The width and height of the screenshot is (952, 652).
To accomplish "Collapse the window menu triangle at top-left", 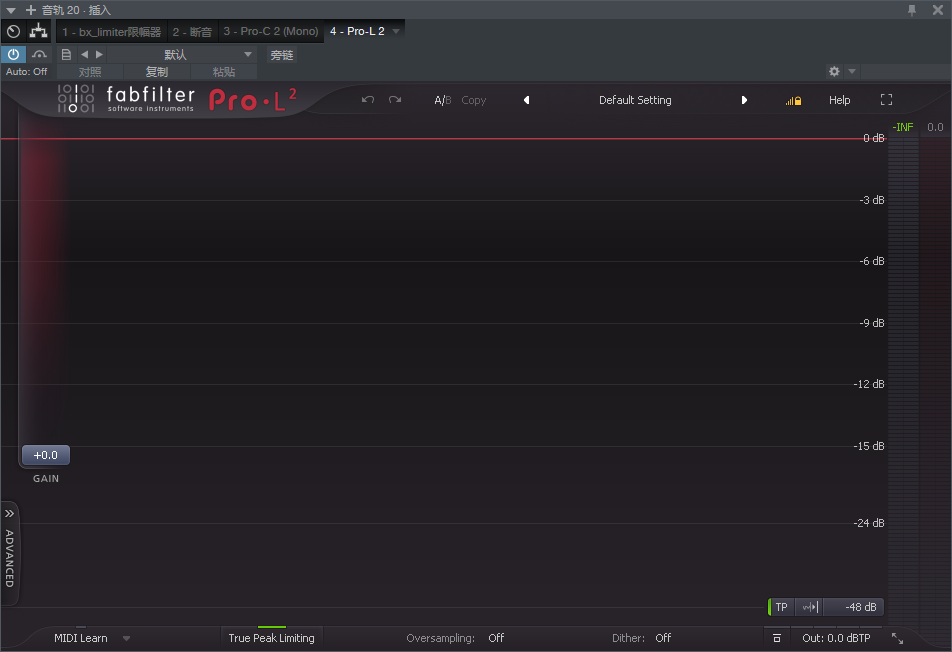I will (10, 10).
